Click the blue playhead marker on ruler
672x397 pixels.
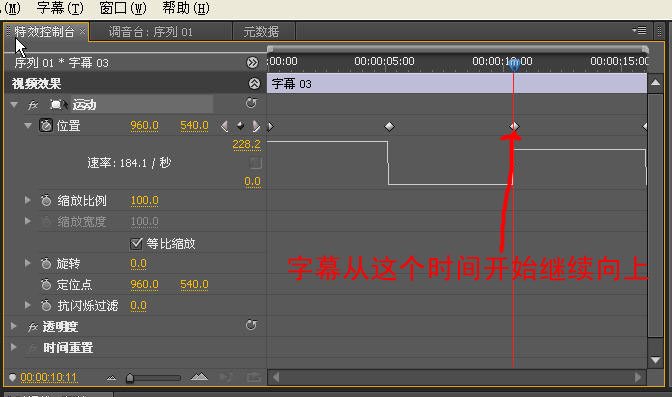[513, 64]
